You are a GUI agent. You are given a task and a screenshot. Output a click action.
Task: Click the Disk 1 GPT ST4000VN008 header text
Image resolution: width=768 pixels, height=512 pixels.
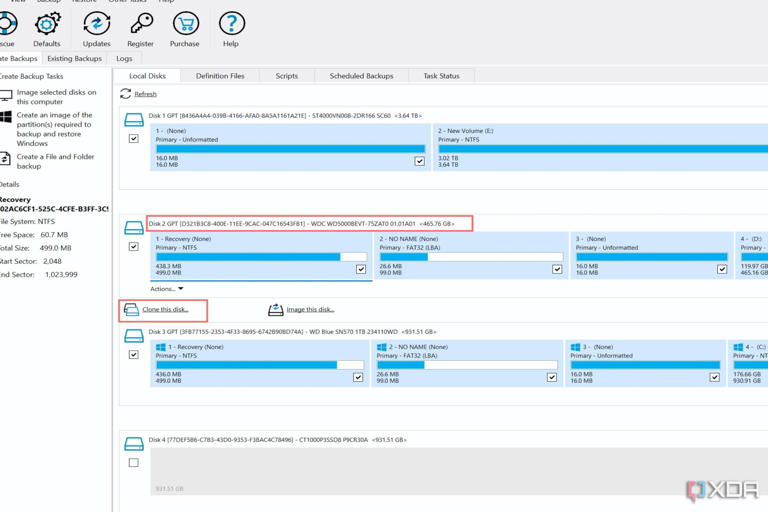285,116
